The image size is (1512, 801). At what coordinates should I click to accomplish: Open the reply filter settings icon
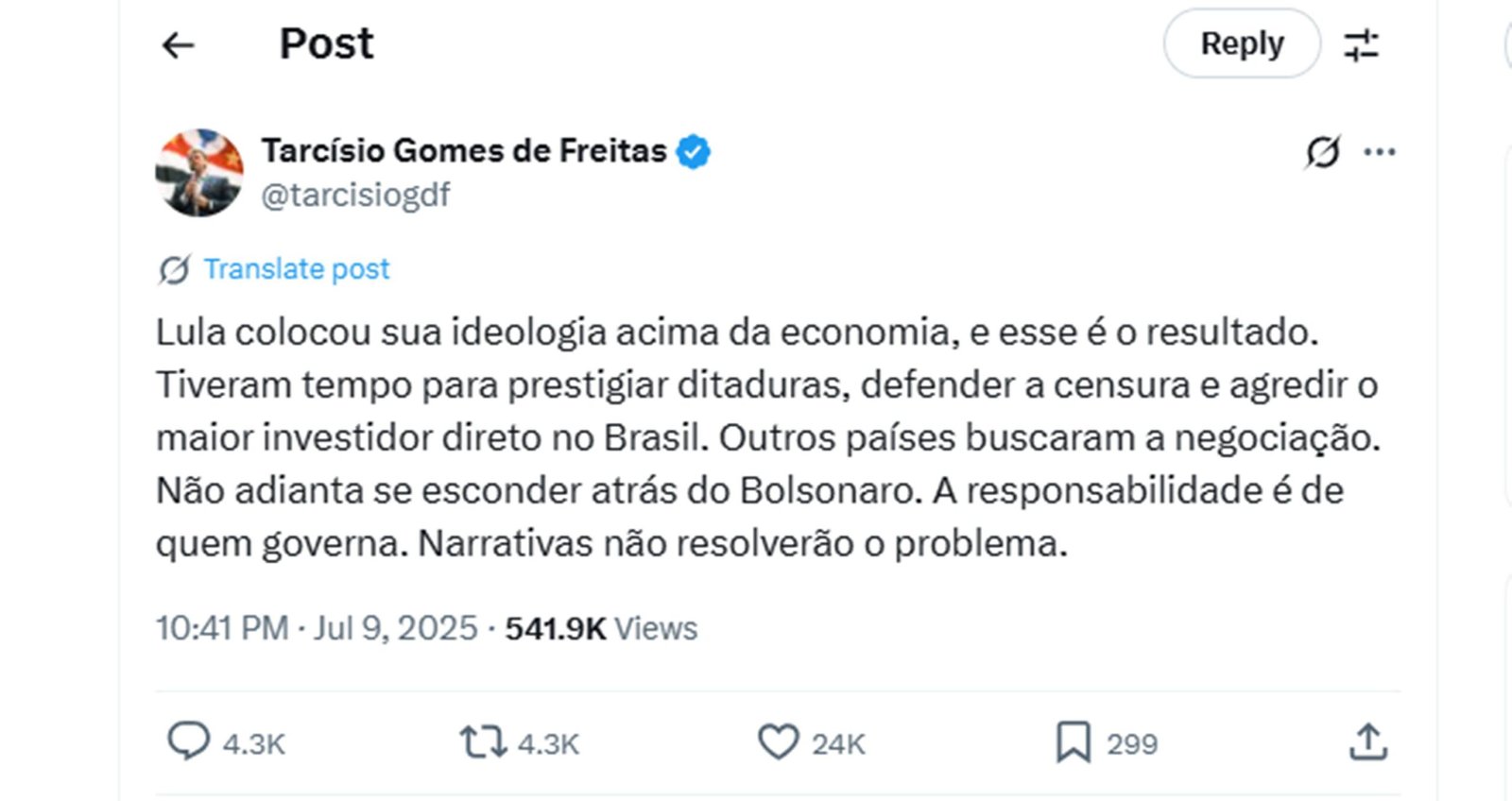pyautogui.click(x=1361, y=44)
